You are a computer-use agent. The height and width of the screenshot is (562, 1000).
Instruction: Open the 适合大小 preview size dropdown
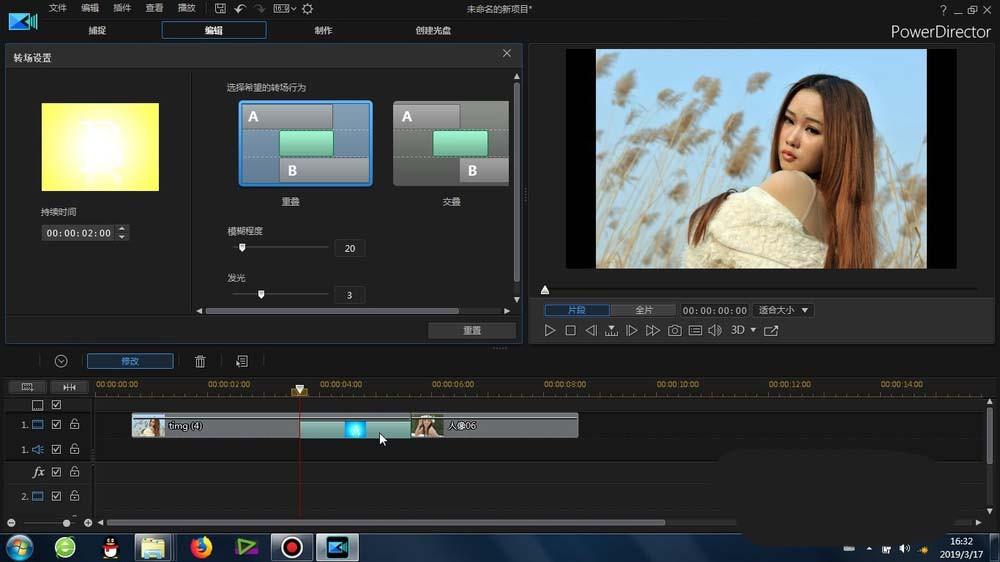pos(783,311)
